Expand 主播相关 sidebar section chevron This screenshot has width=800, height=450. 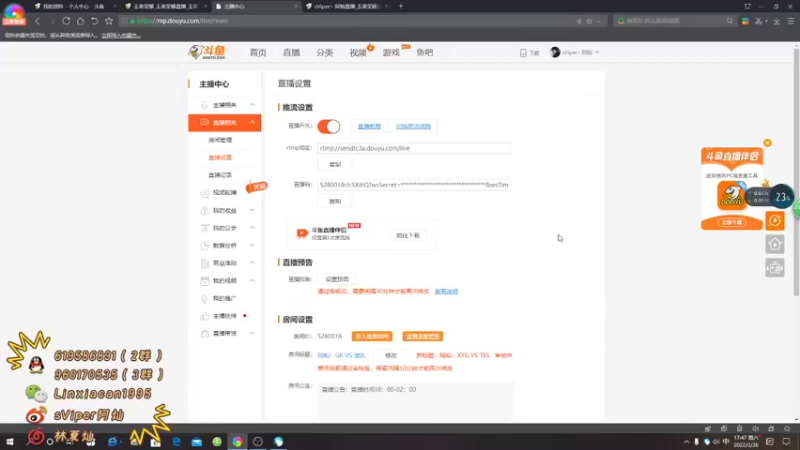252,105
